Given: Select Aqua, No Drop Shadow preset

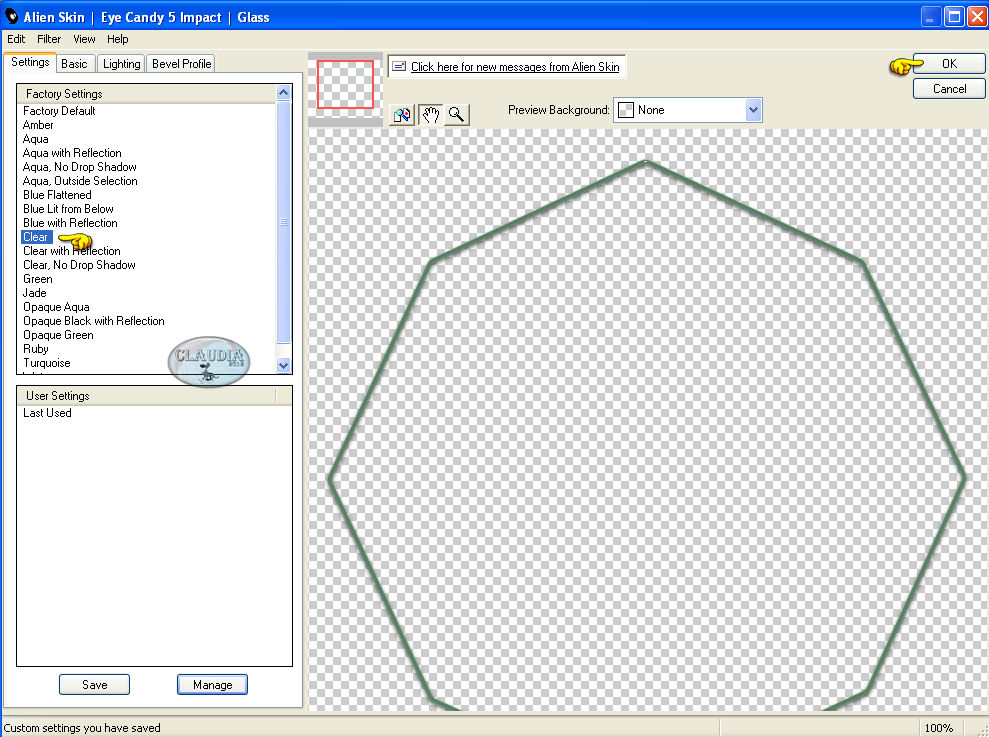Looking at the screenshot, I should (x=79, y=167).
